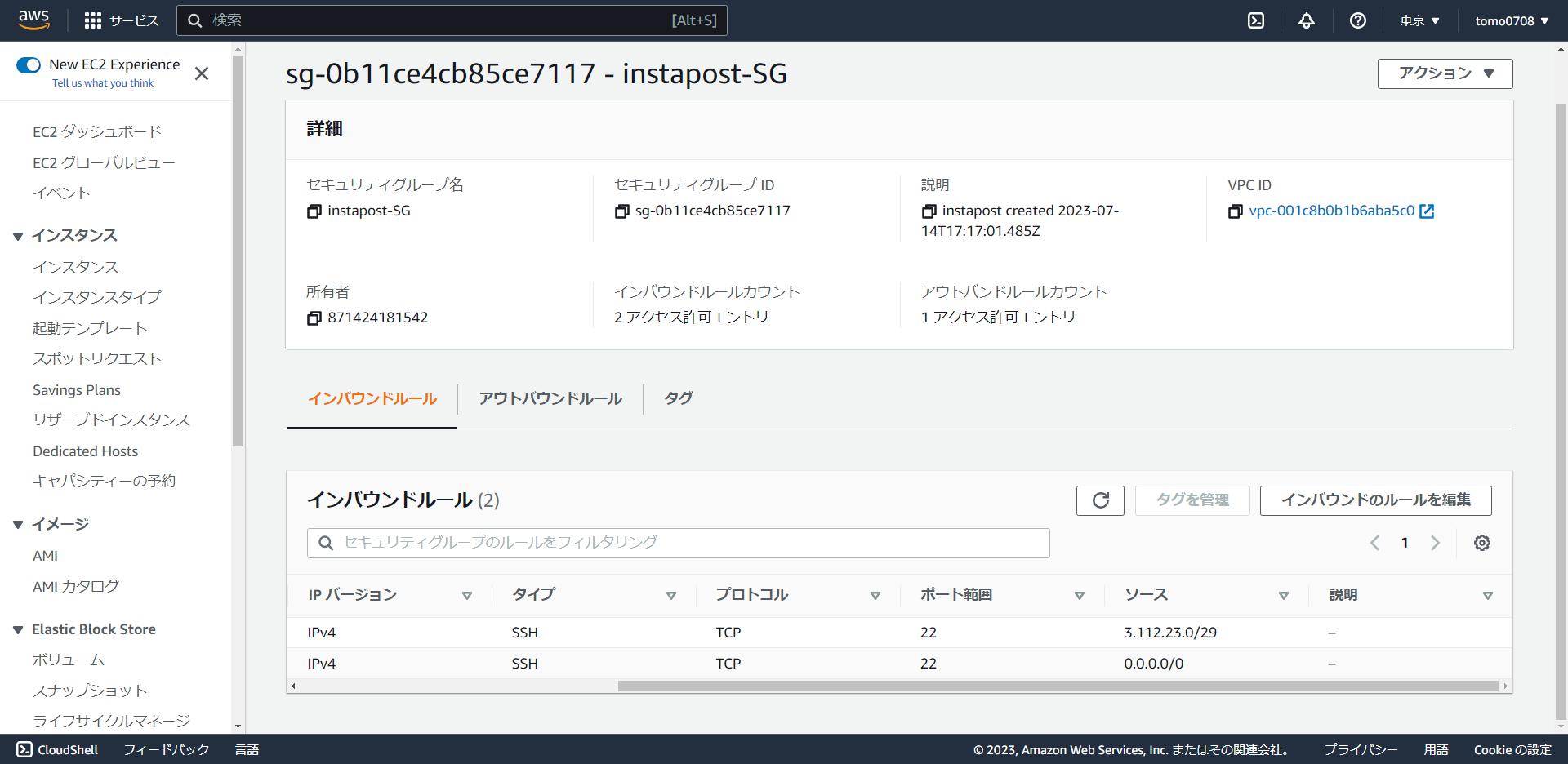Open the IP バージョン column filter

click(467, 595)
